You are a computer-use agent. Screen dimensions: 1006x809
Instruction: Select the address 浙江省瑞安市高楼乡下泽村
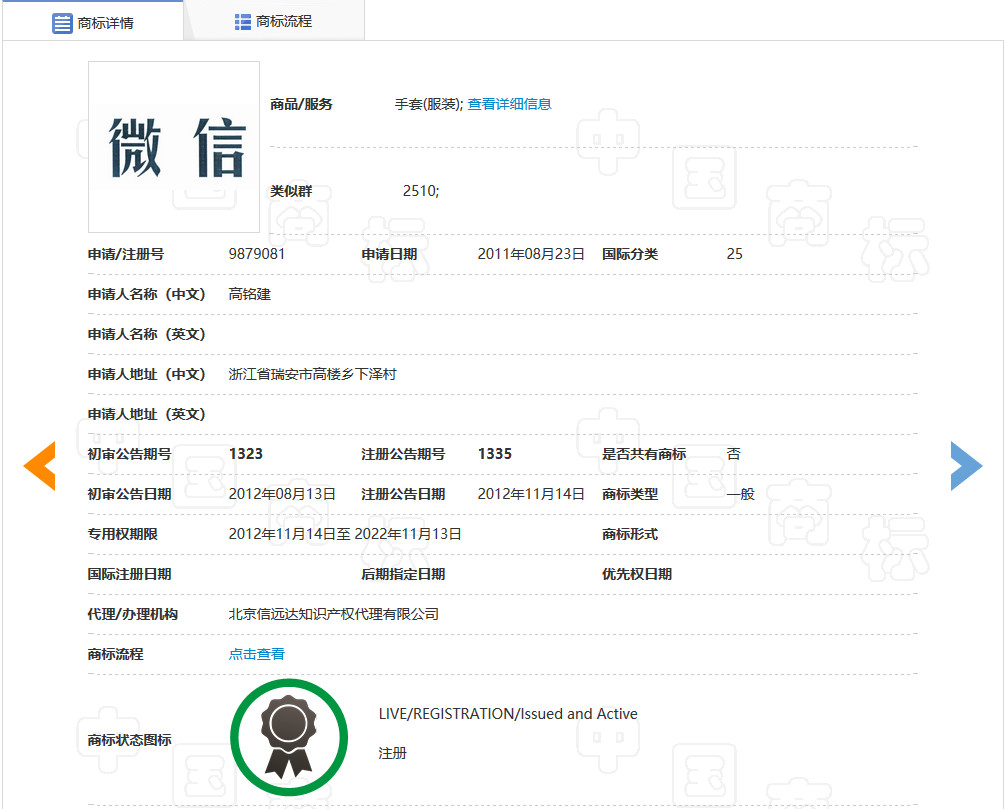[x=312, y=374]
